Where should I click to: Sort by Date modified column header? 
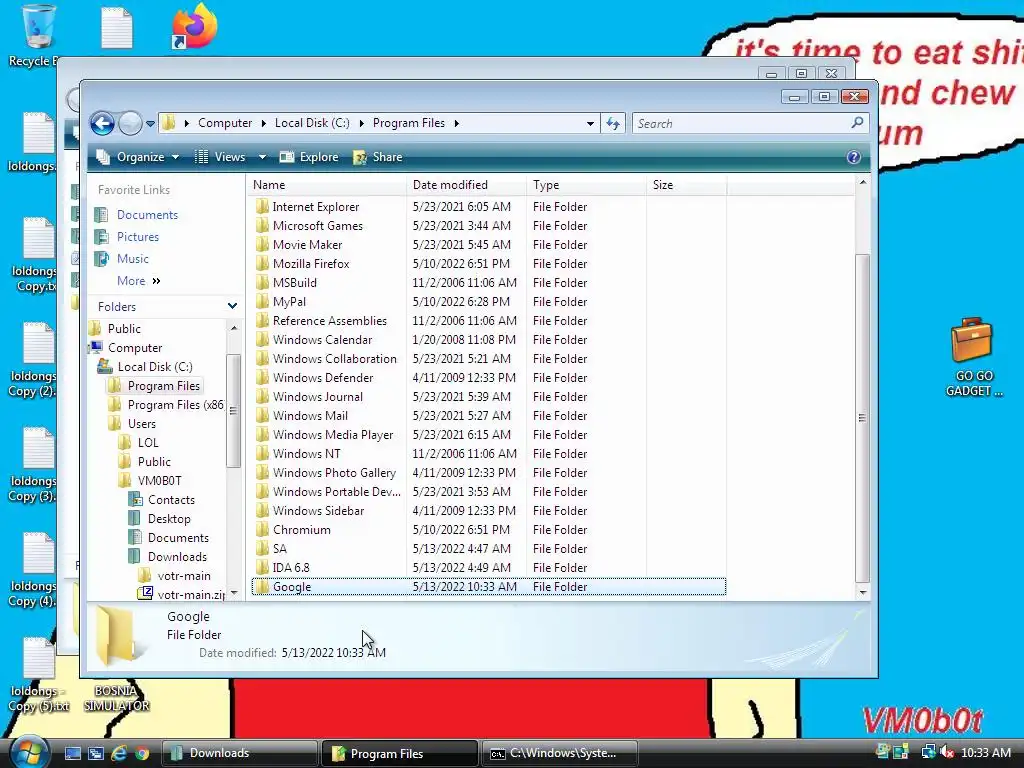[466, 185]
